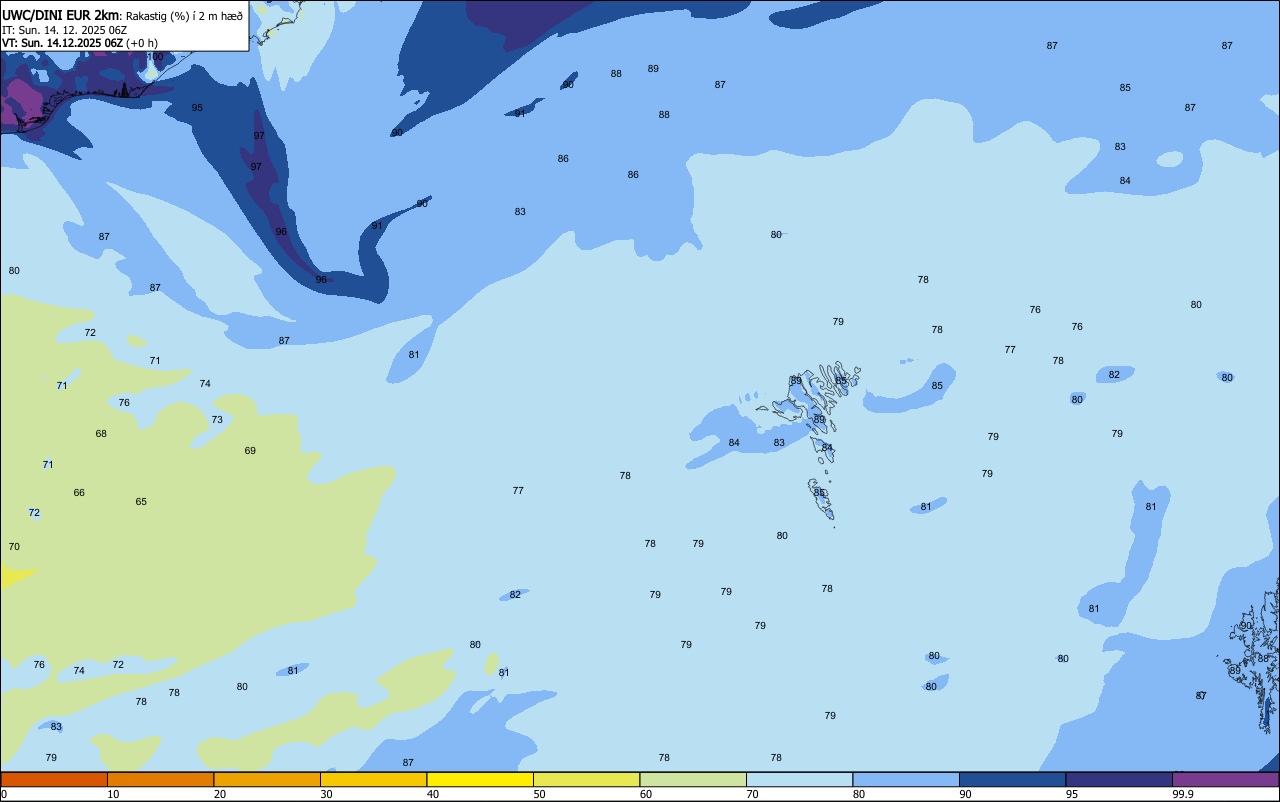Click the purple above-99.9 legend swatch
The image size is (1280, 802).
tap(1225, 779)
